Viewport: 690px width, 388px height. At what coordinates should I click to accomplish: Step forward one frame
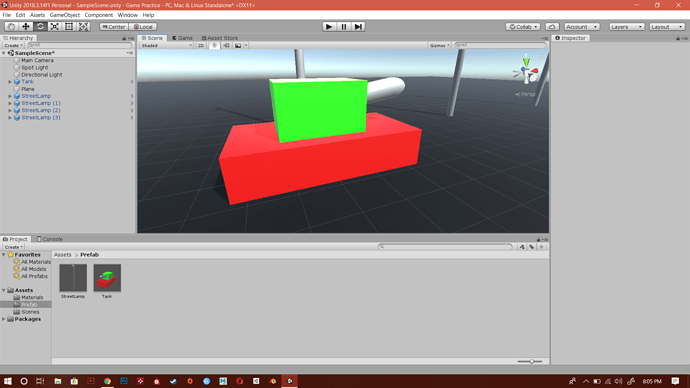[x=359, y=27]
